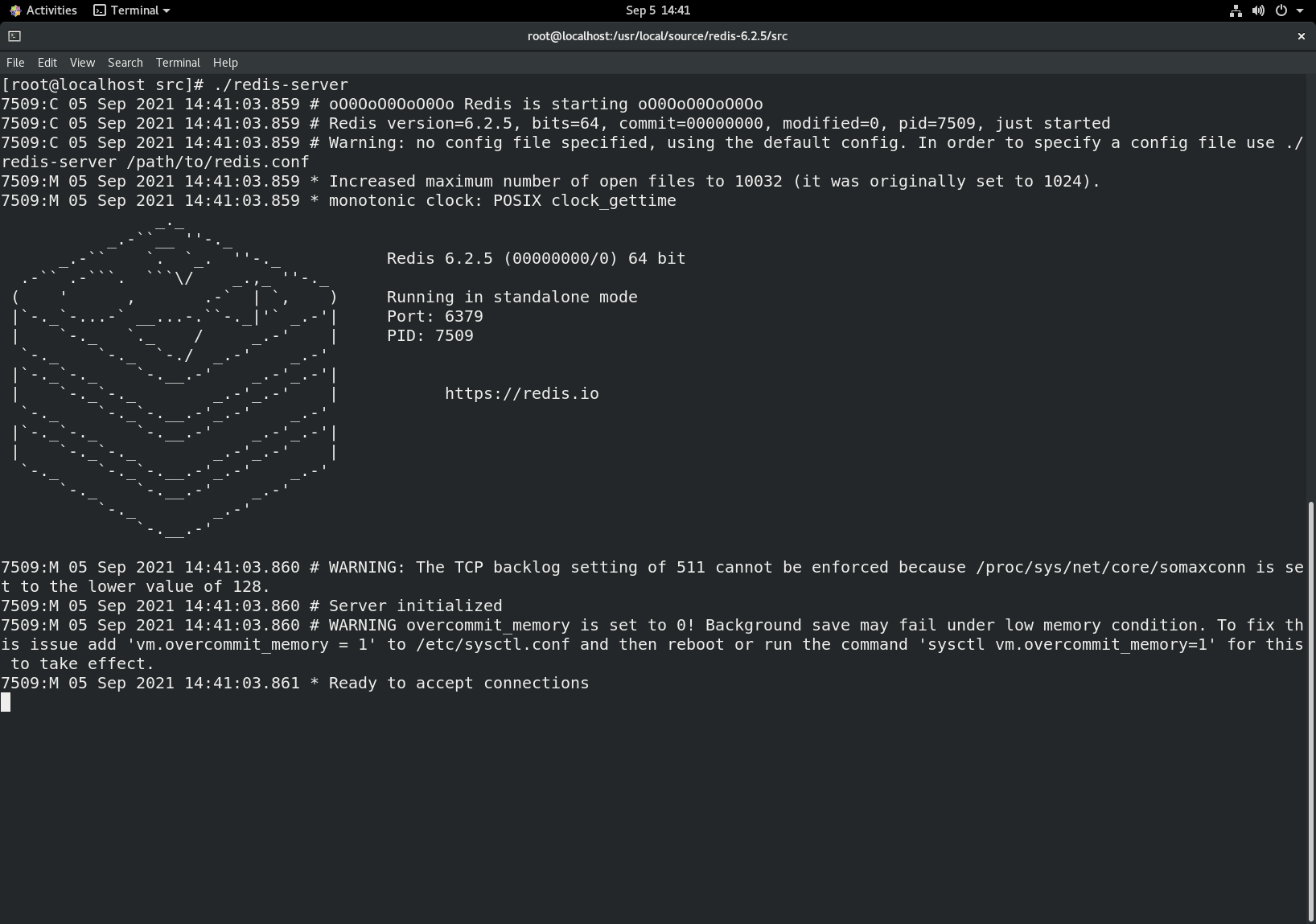Click the terminal window icon in title bar
The width and height of the screenshot is (1316, 924).
14,36
